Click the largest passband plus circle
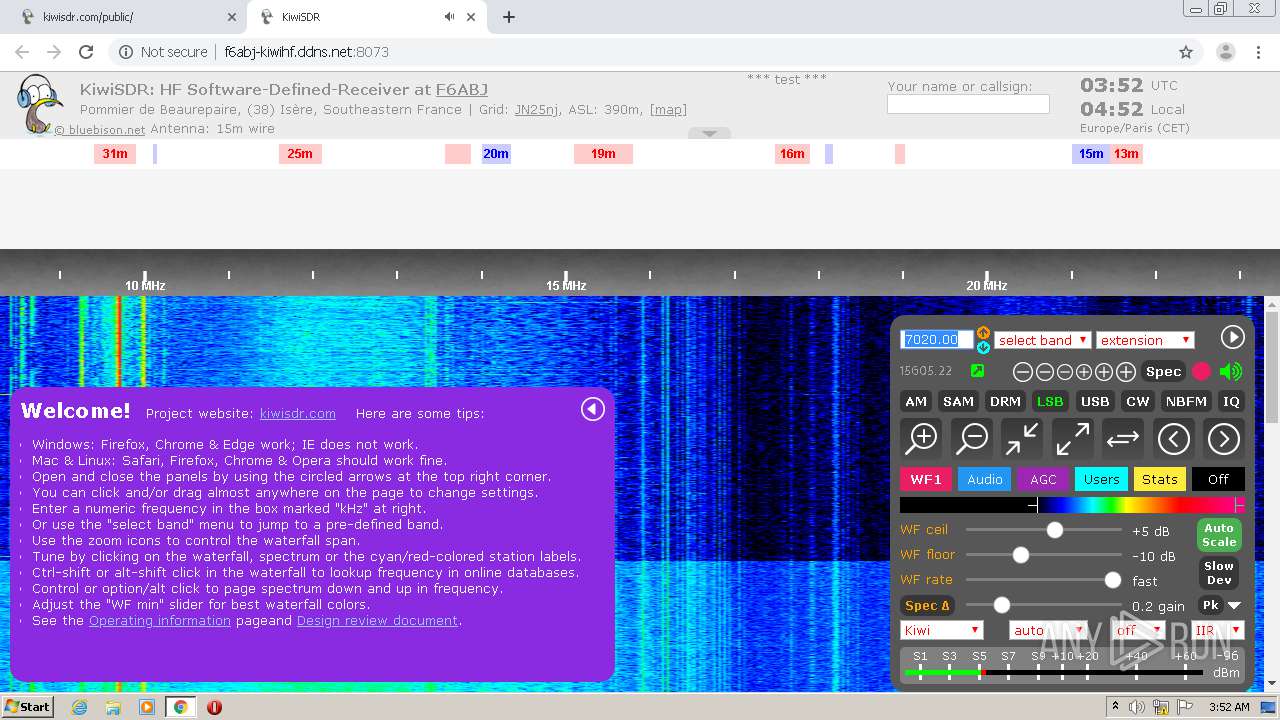1280x720 pixels. (x=1126, y=372)
